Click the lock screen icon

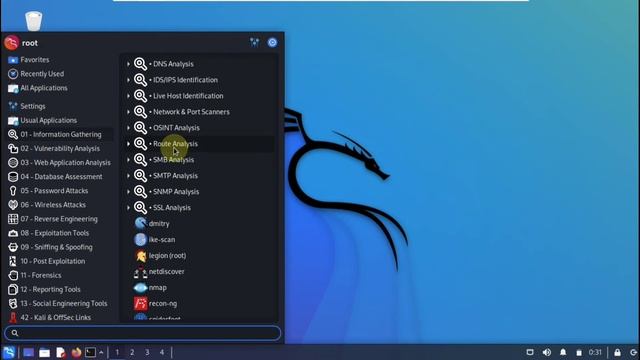pyautogui.click(x=617, y=352)
